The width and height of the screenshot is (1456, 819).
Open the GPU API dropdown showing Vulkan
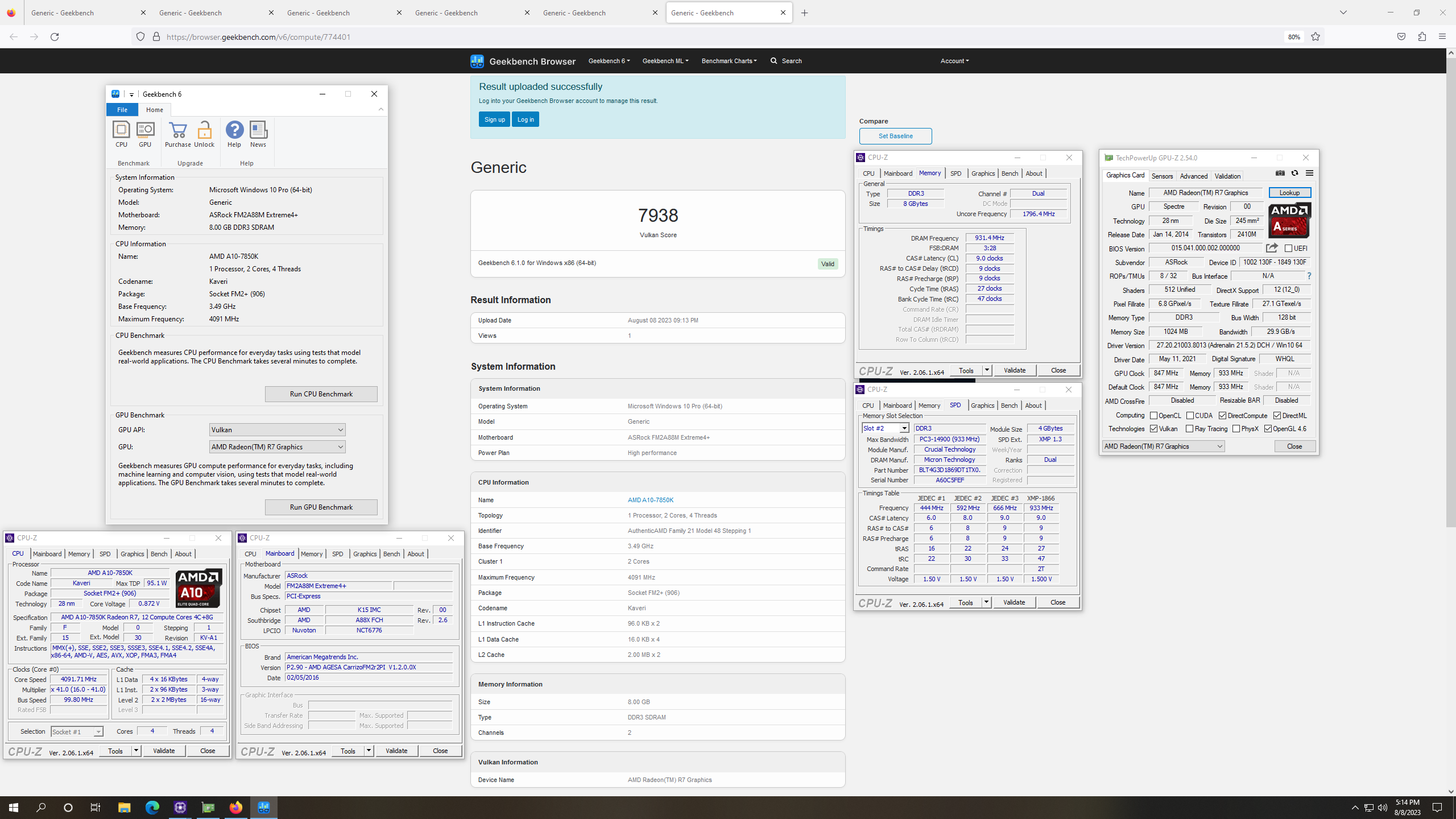278,430
